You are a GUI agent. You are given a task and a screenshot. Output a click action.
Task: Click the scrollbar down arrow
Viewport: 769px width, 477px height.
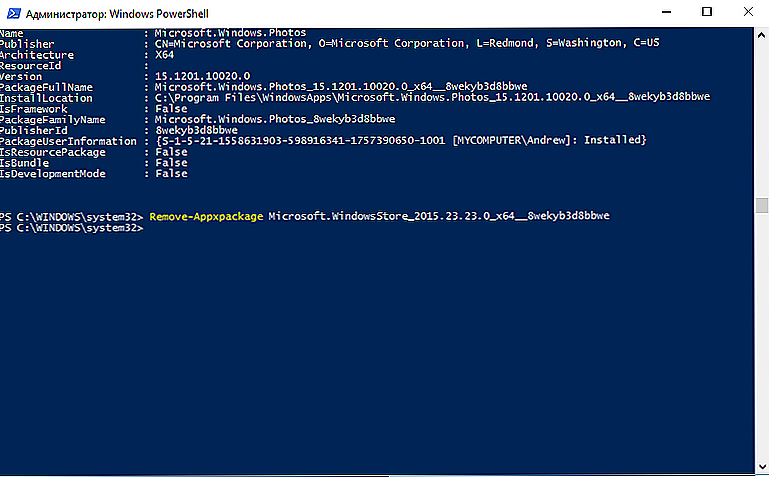point(761,466)
